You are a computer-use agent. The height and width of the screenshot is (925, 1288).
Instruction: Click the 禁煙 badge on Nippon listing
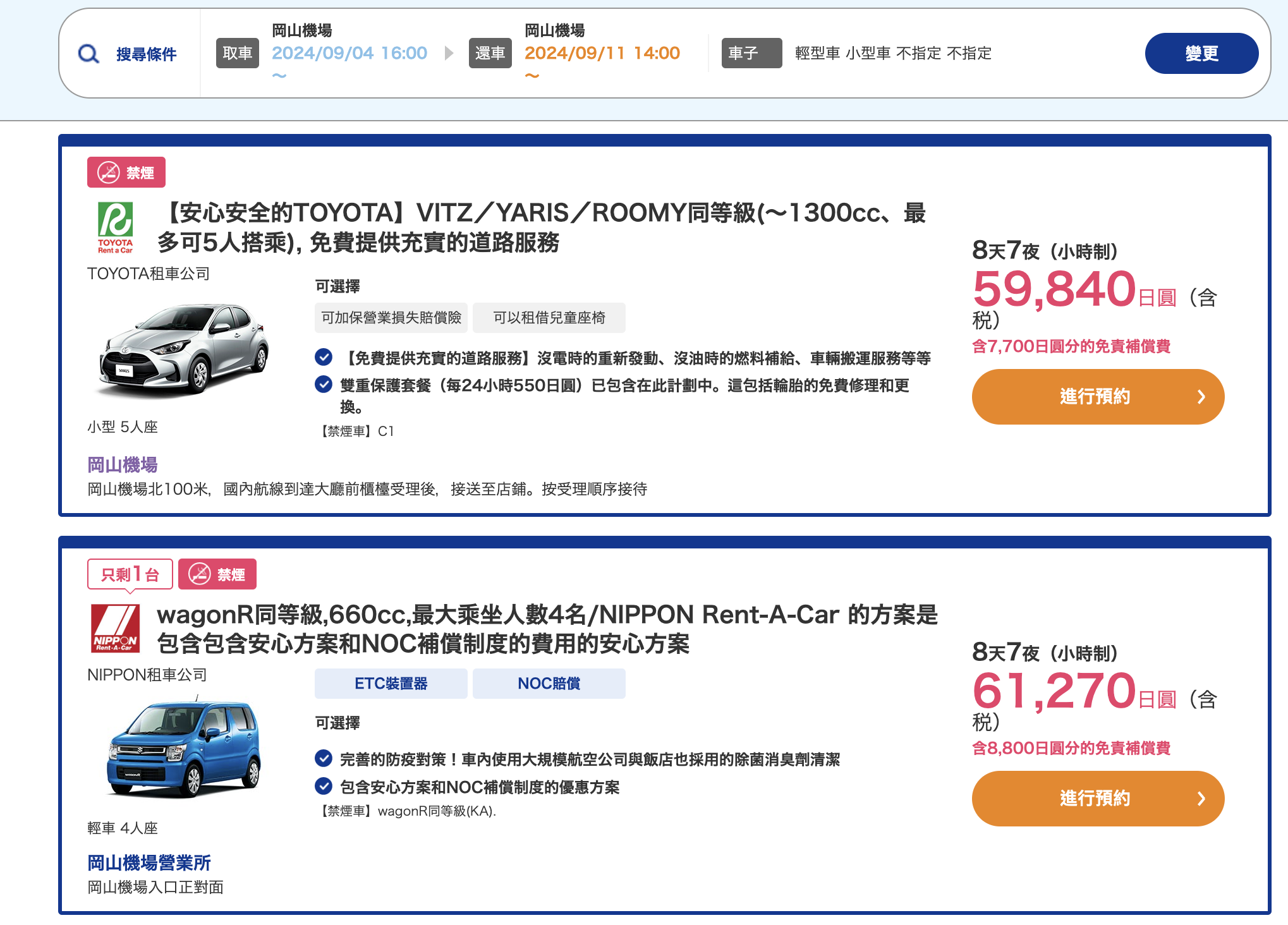pyautogui.click(x=217, y=574)
